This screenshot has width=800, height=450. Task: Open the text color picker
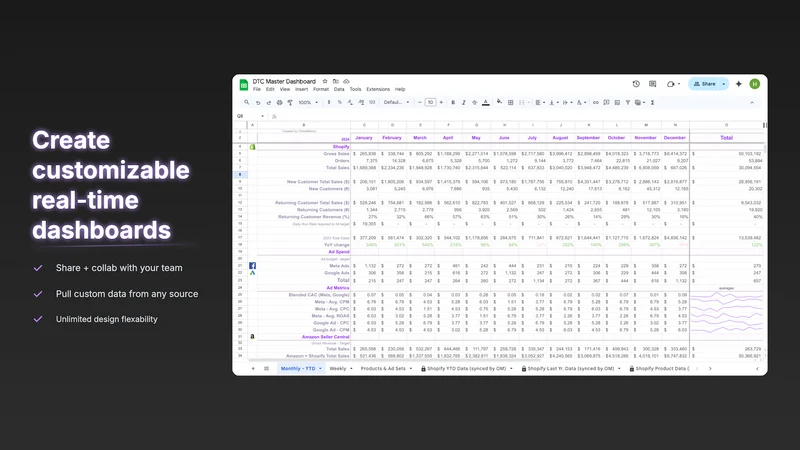[x=486, y=103]
